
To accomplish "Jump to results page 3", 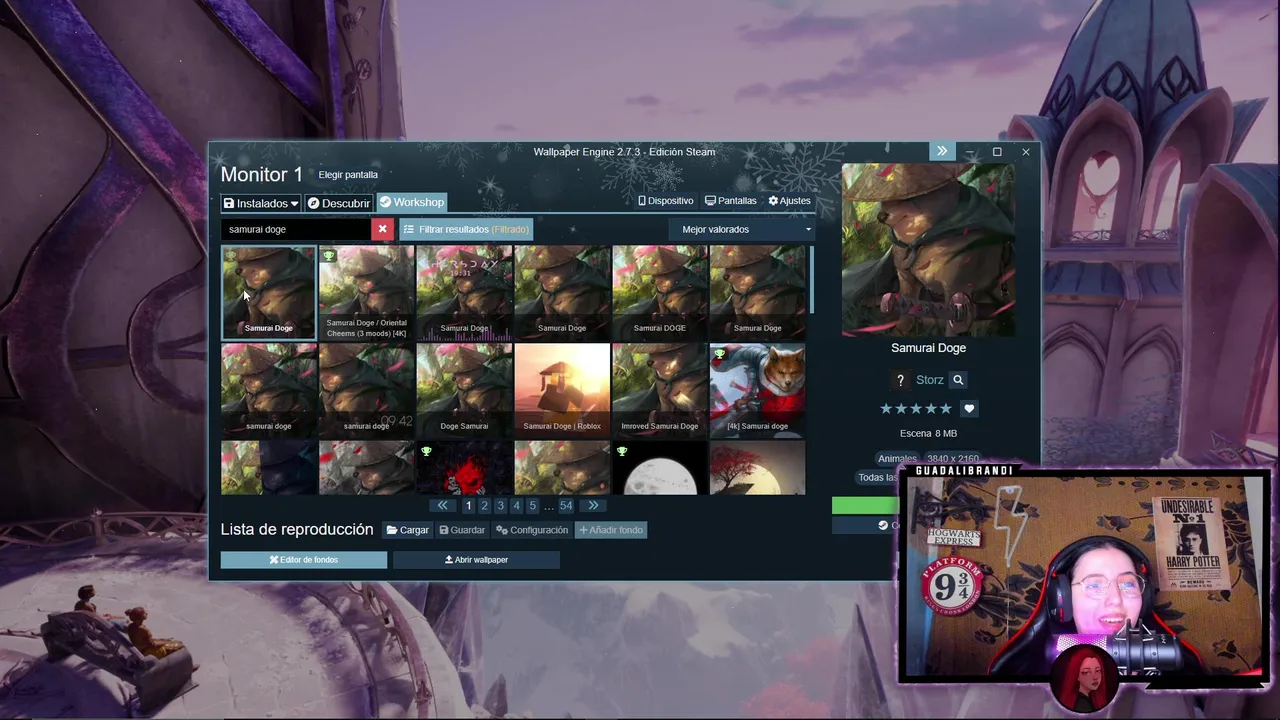I will pyautogui.click(x=500, y=506).
